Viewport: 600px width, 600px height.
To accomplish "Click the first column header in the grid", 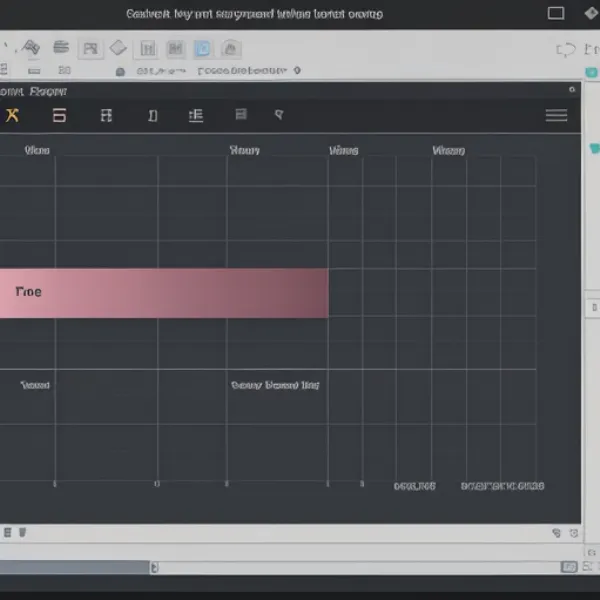I will 37,150.
